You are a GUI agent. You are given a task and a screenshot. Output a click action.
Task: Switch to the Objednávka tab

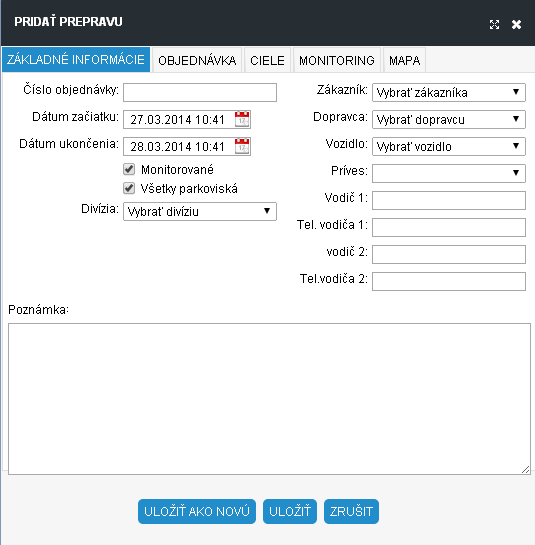click(x=197, y=60)
